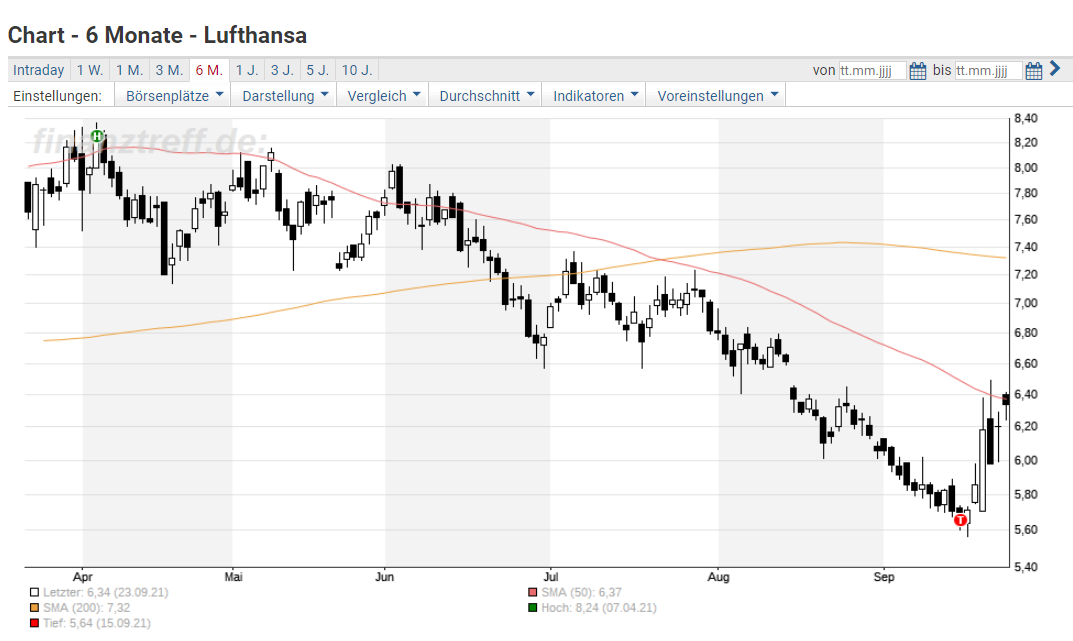The image size is (1073, 641).
Task: Select the 1 W. timeframe tab
Action: click(x=90, y=70)
